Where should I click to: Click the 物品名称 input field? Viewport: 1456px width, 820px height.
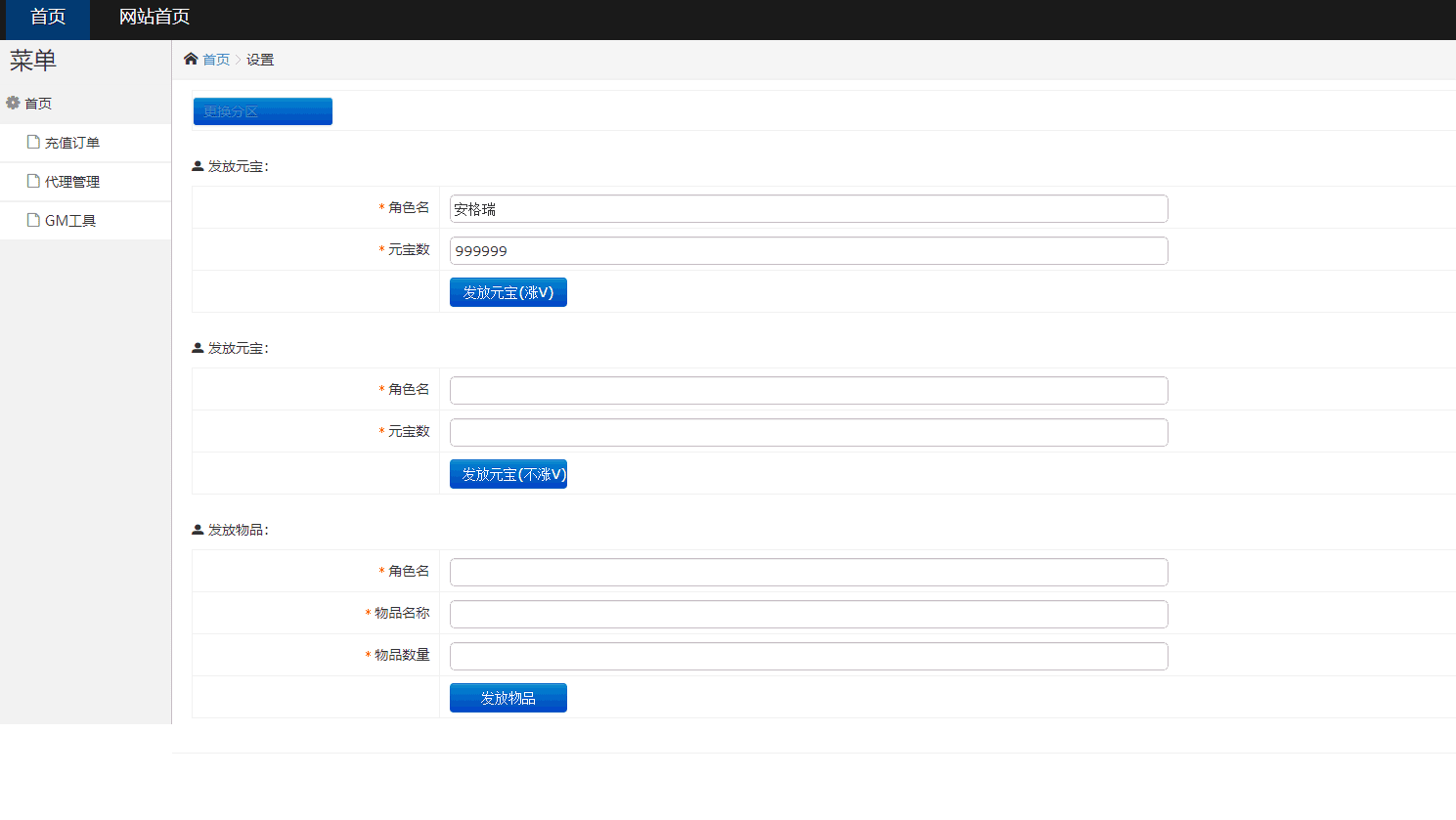[808, 615]
